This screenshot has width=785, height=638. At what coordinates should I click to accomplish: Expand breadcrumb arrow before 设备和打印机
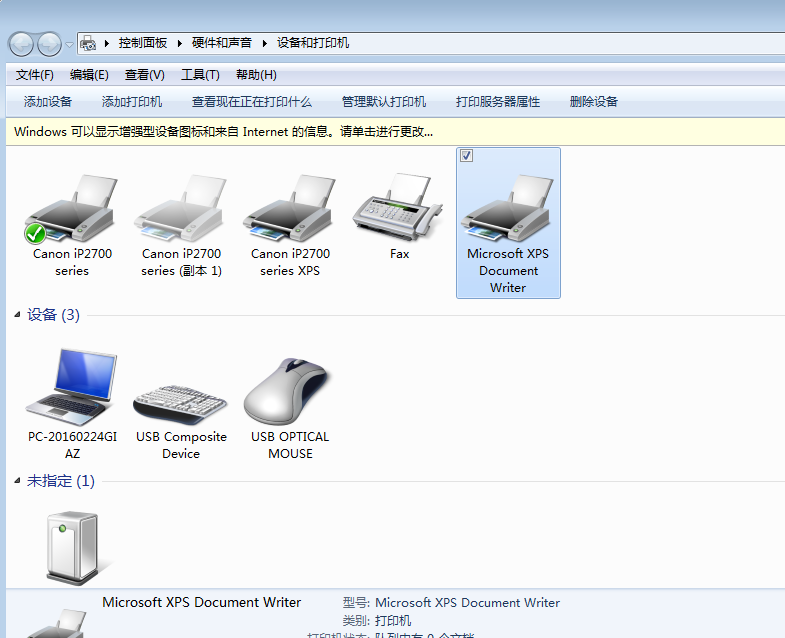265,43
